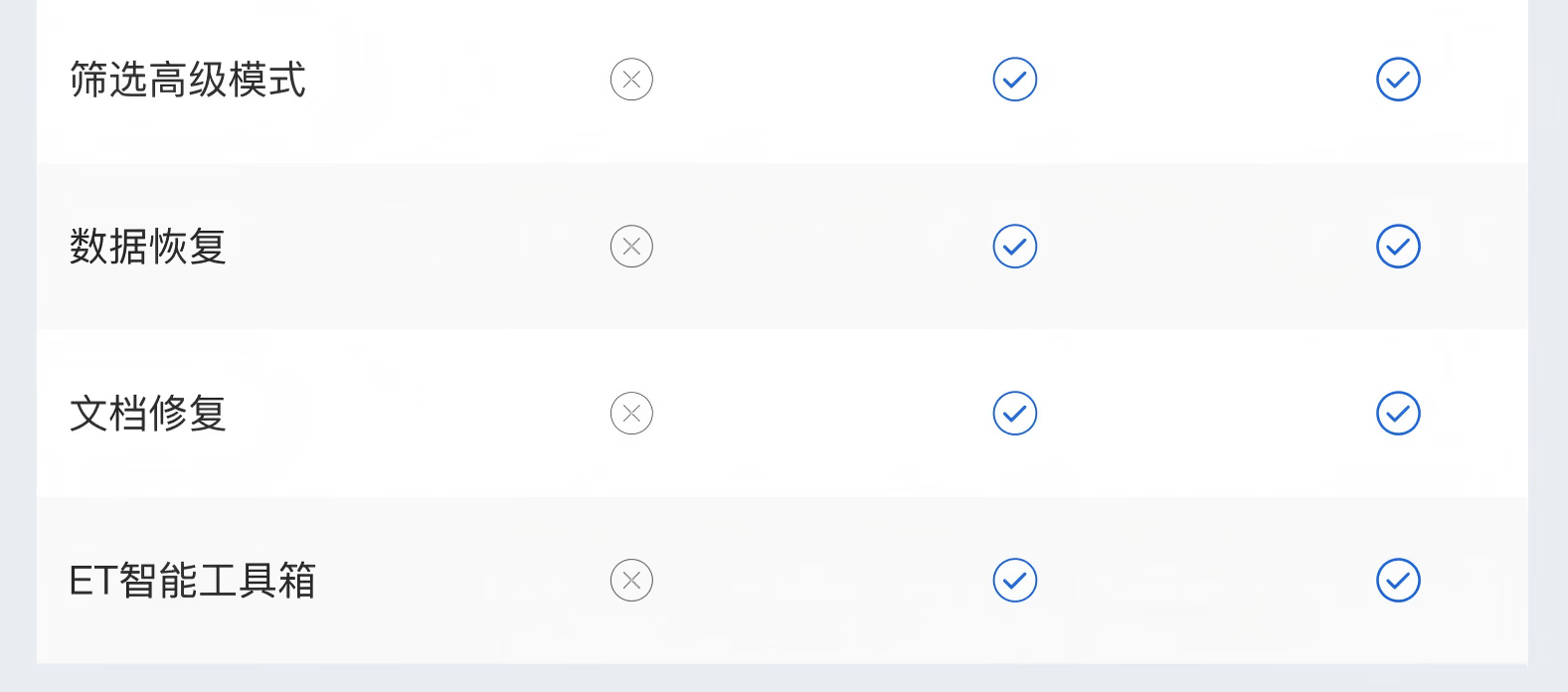The height and width of the screenshot is (692, 1568).
Task: Select the shaded 数据恢复 table row background
Action: 815,296
